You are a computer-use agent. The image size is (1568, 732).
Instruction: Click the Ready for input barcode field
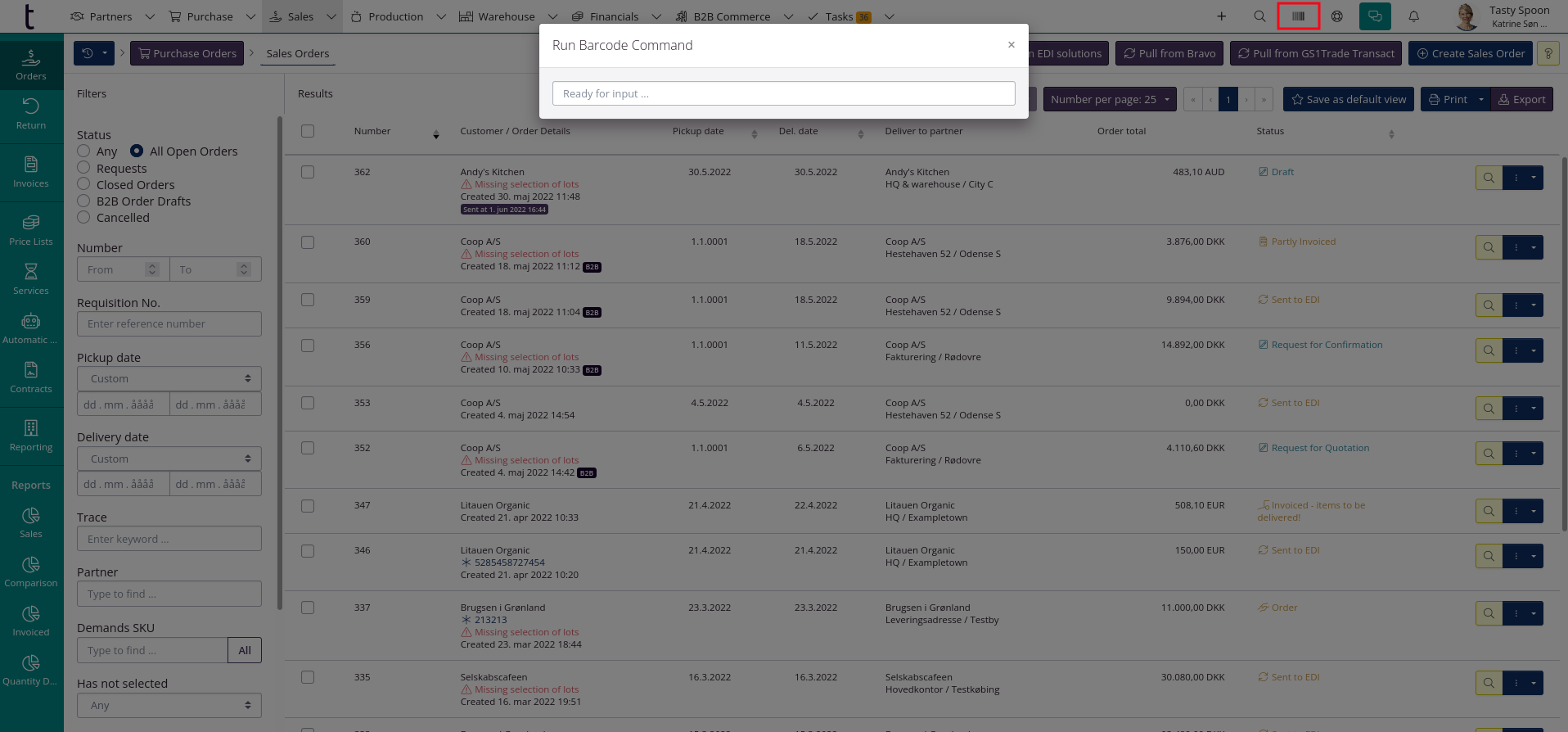pyautogui.click(x=783, y=93)
